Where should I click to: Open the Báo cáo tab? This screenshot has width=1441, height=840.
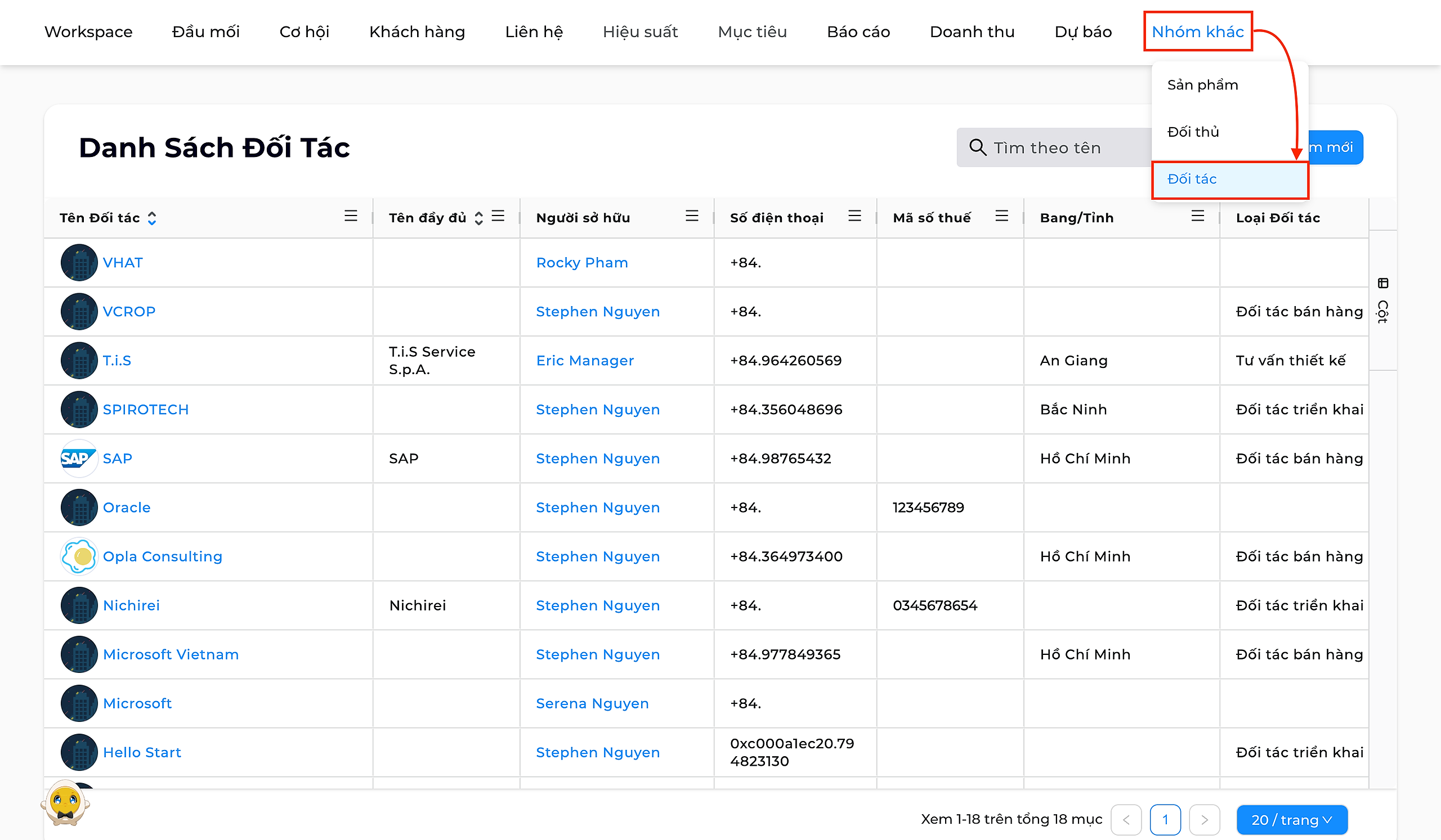point(858,32)
